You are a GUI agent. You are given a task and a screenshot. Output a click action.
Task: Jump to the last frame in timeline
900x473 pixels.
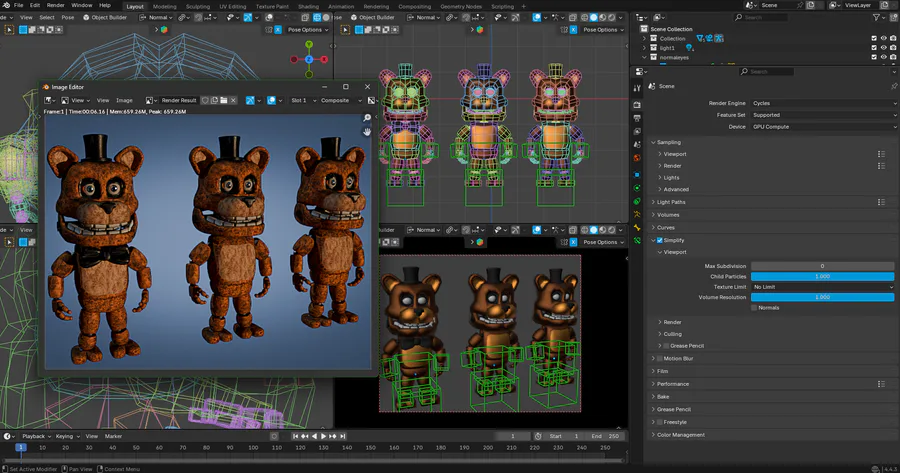343,436
